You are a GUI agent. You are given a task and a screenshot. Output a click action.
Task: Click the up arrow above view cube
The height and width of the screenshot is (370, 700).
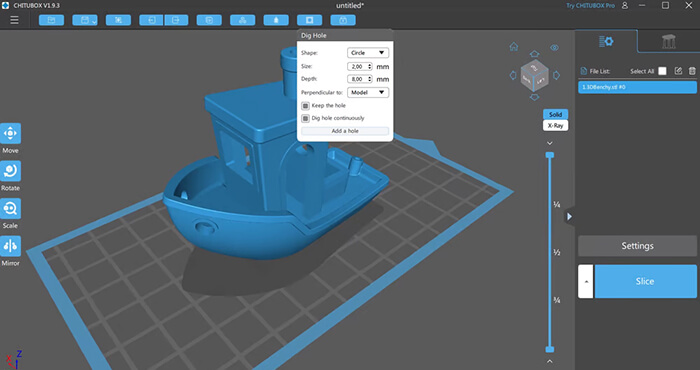click(x=534, y=54)
